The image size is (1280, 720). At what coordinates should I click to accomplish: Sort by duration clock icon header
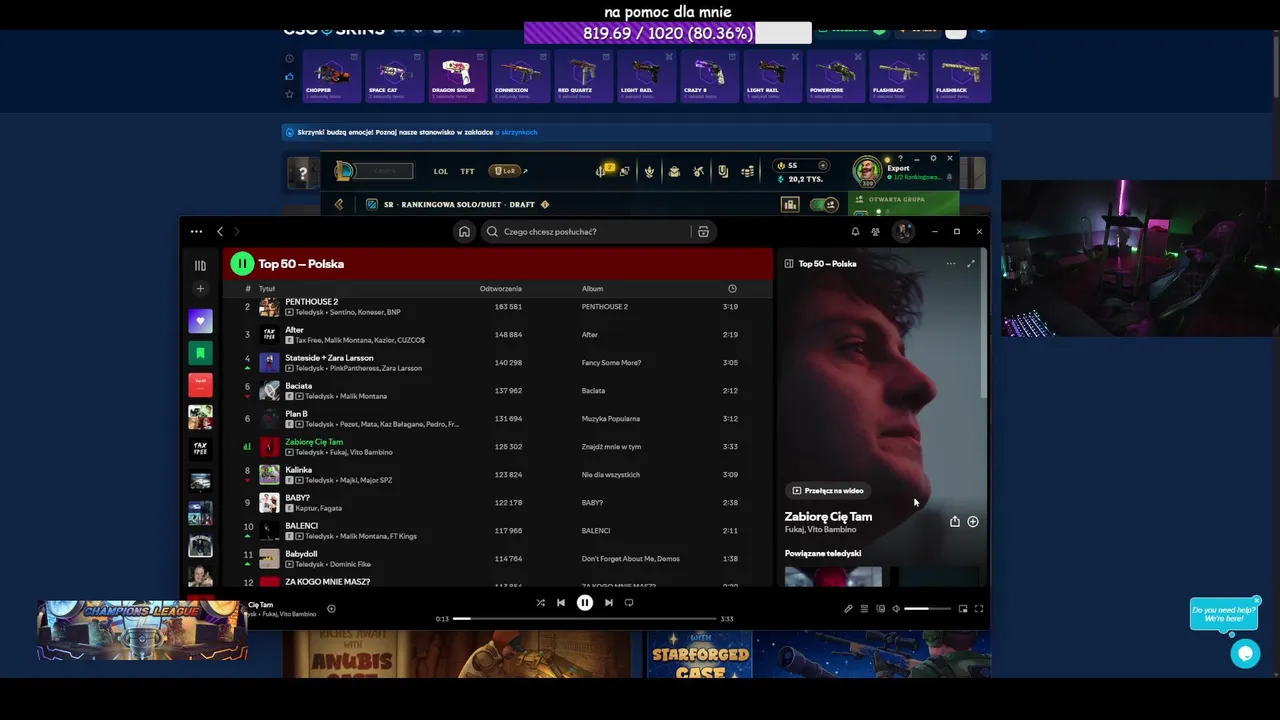(732, 289)
